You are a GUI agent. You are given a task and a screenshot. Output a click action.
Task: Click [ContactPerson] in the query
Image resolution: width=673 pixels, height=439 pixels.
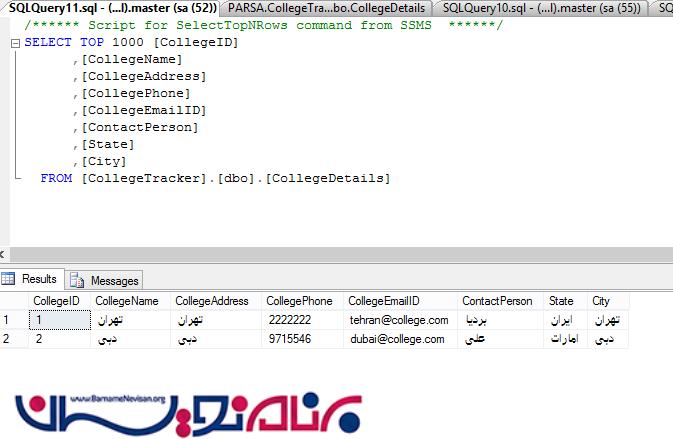[x=140, y=127]
